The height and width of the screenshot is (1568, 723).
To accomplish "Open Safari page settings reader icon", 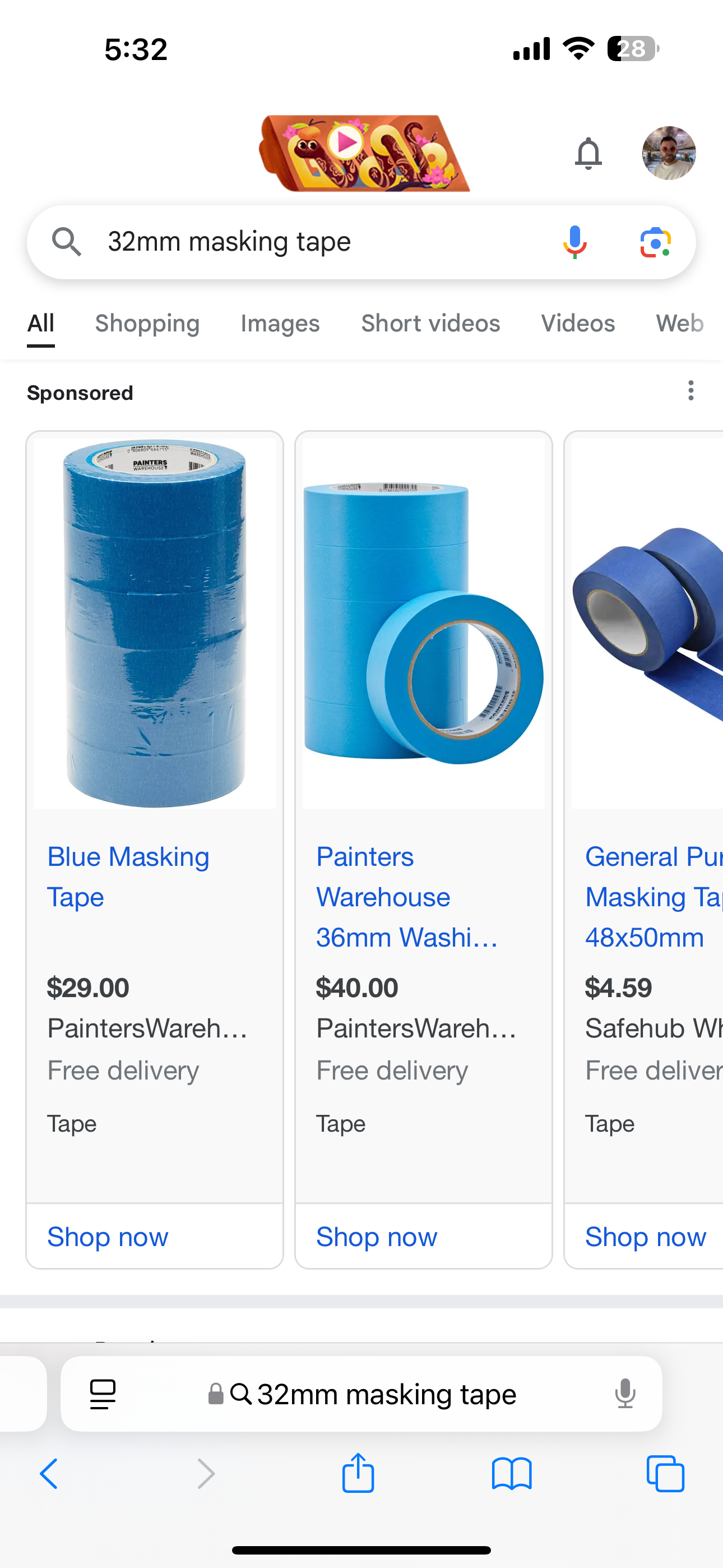I will (x=103, y=1393).
